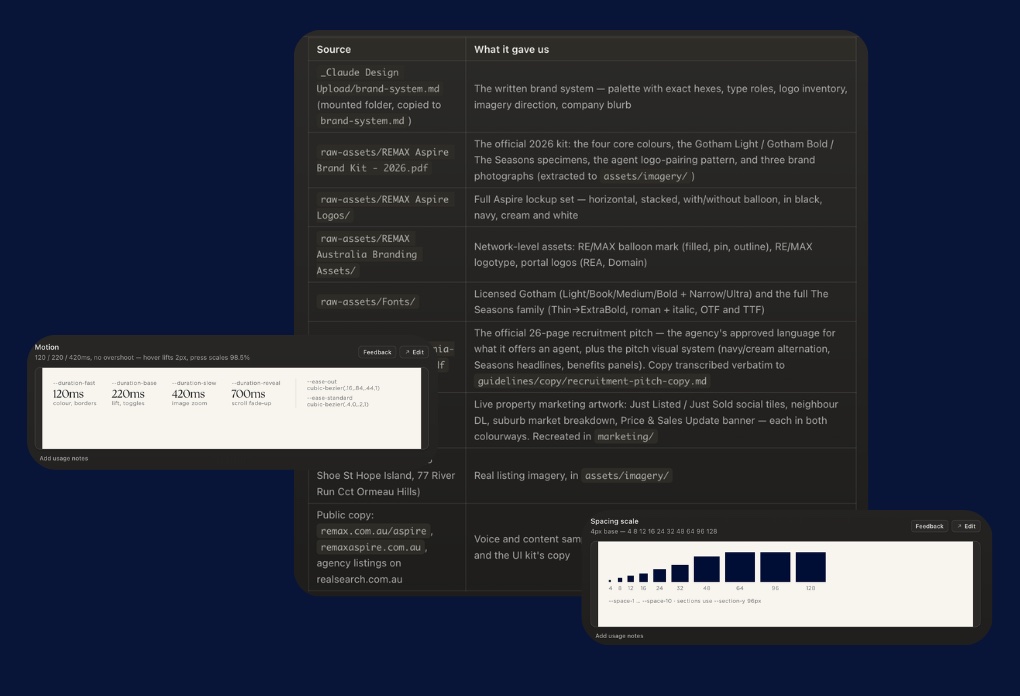The width and height of the screenshot is (1020, 696).
Task: Click 'raw-assets/REMAX Aspire Brand Kit - 2026.pdf' cell
Action: click(x=386, y=160)
